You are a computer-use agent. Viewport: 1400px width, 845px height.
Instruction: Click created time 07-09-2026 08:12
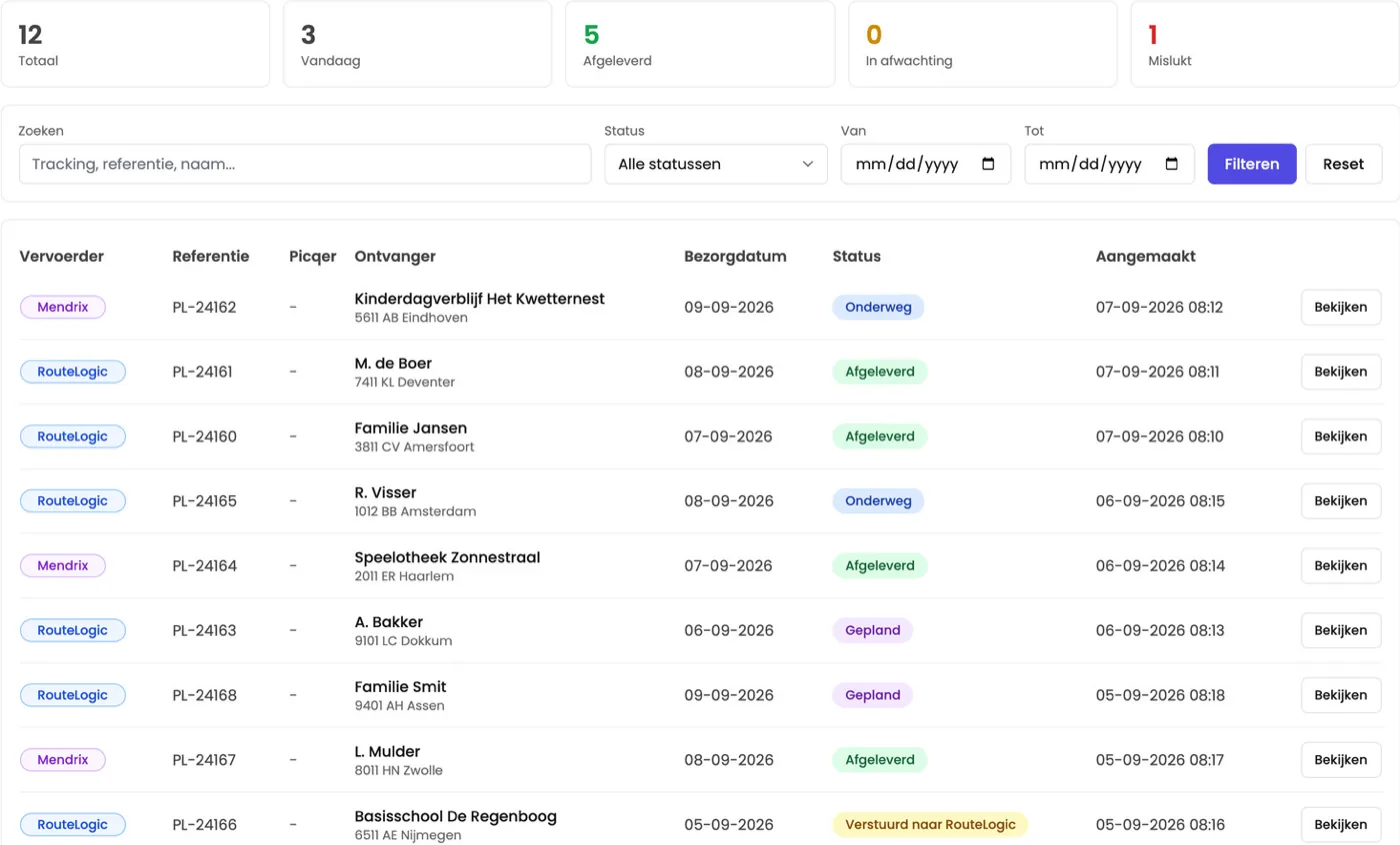[x=1160, y=307]
